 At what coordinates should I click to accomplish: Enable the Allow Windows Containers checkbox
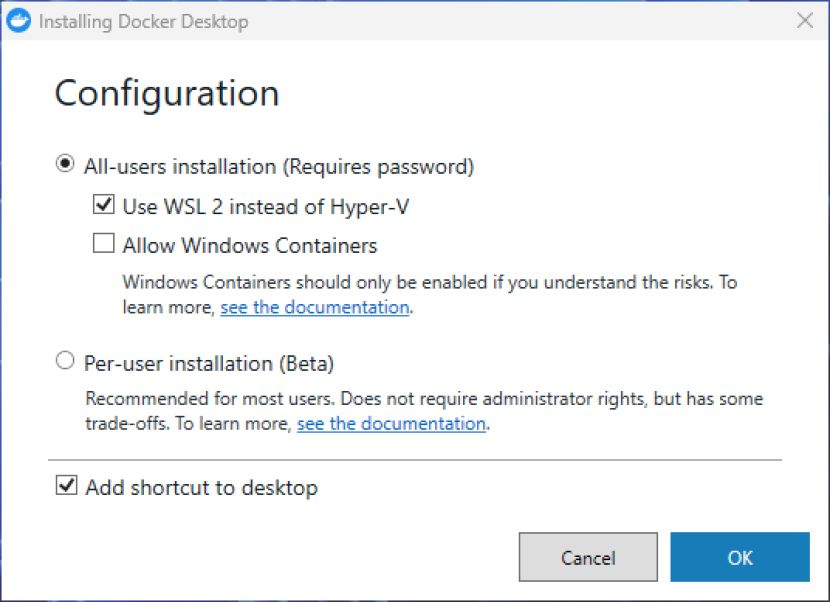pyautogui.click(x=104, y=243)
